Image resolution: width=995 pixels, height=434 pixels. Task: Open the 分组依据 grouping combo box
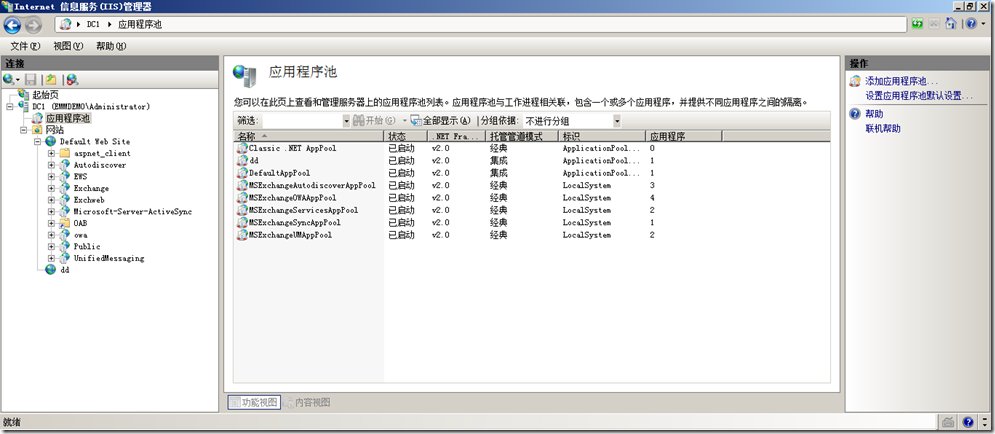(x=571, y=121)
